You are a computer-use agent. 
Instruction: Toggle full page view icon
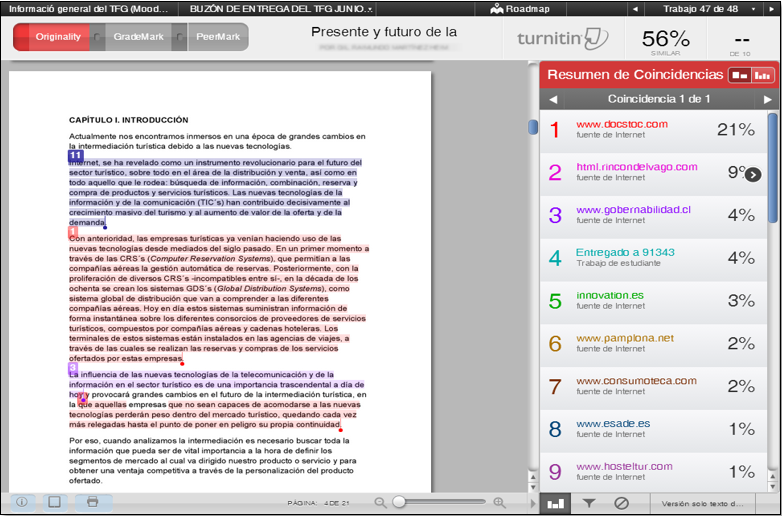click(x=55, y=502)
